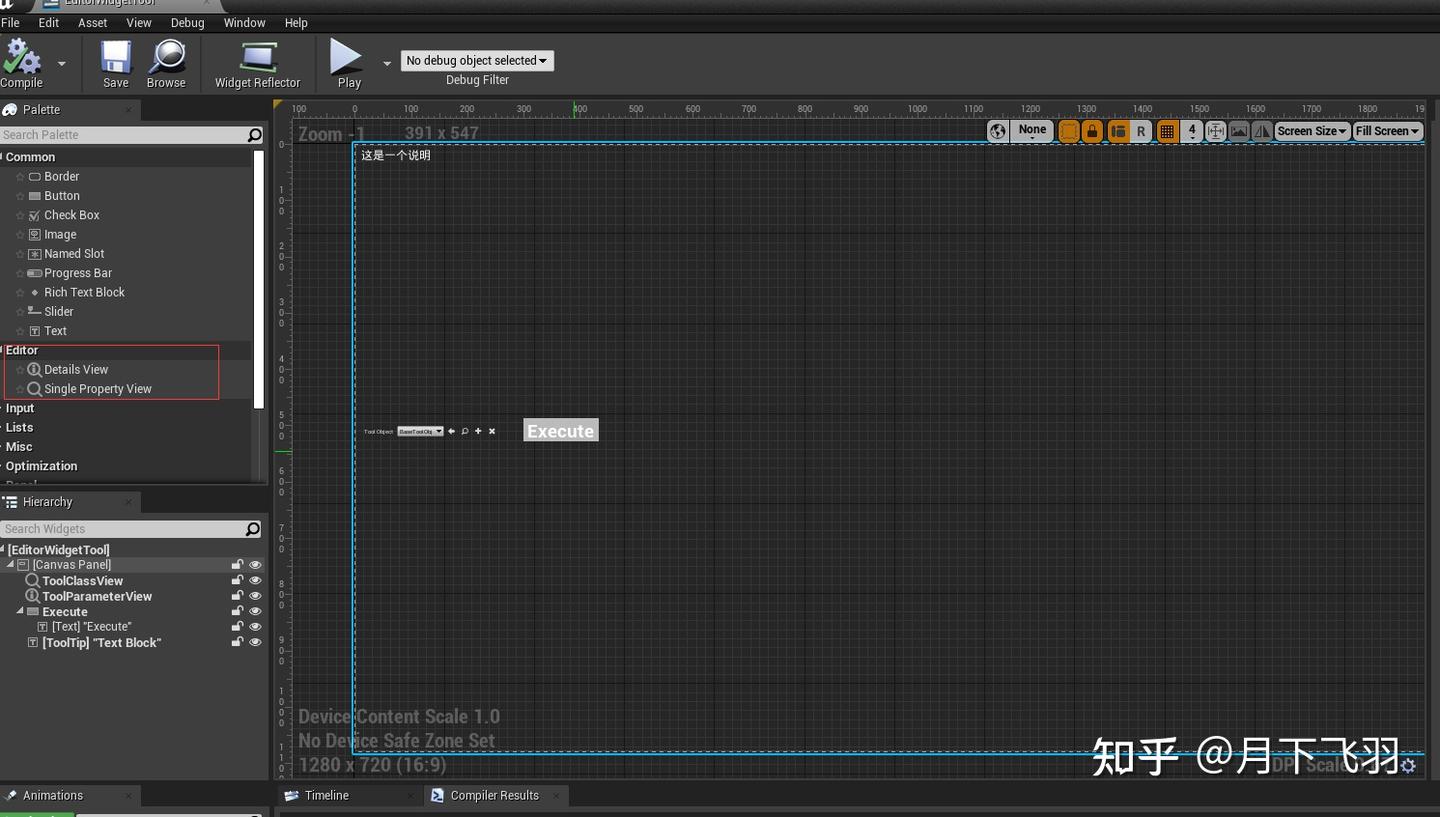Open the Widget Reflector tool
Screen dimensions: 1440x817
(257, 60)
